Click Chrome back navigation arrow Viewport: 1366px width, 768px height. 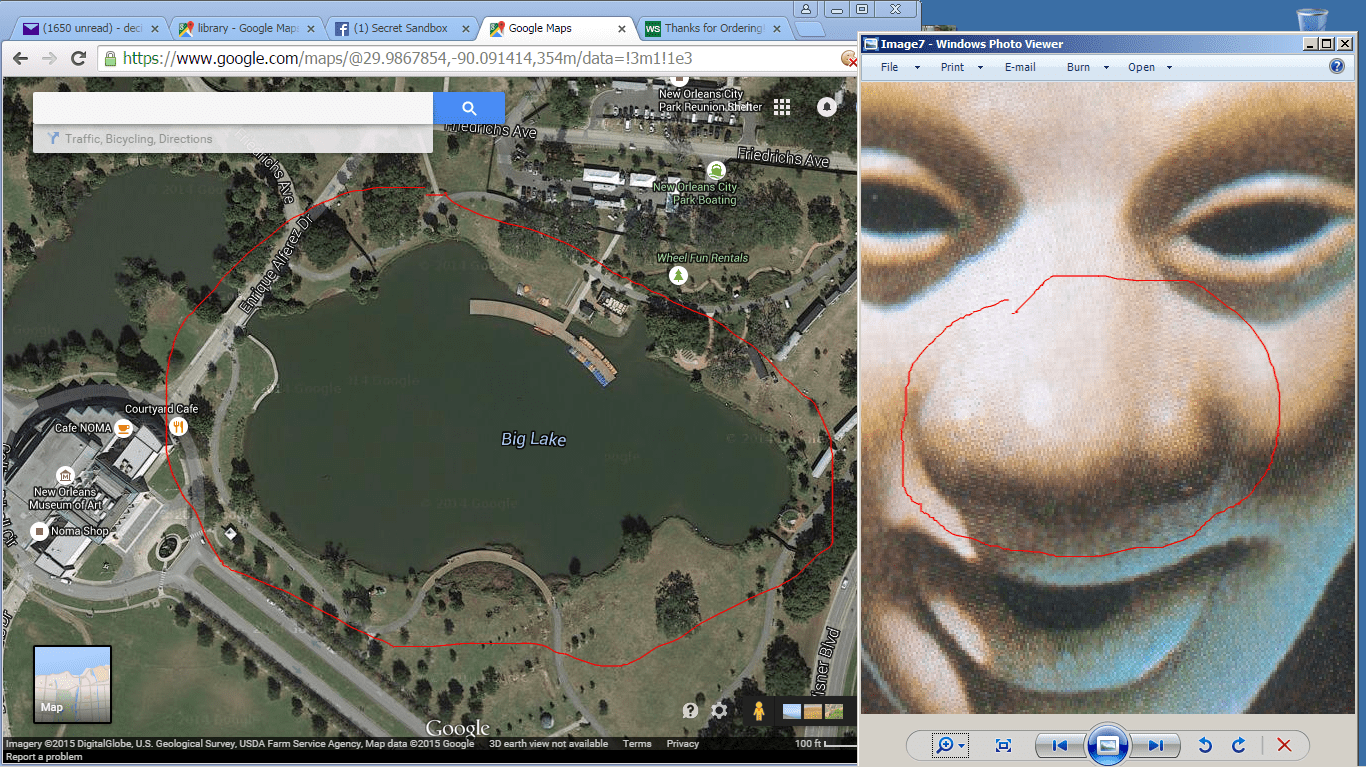20,58
